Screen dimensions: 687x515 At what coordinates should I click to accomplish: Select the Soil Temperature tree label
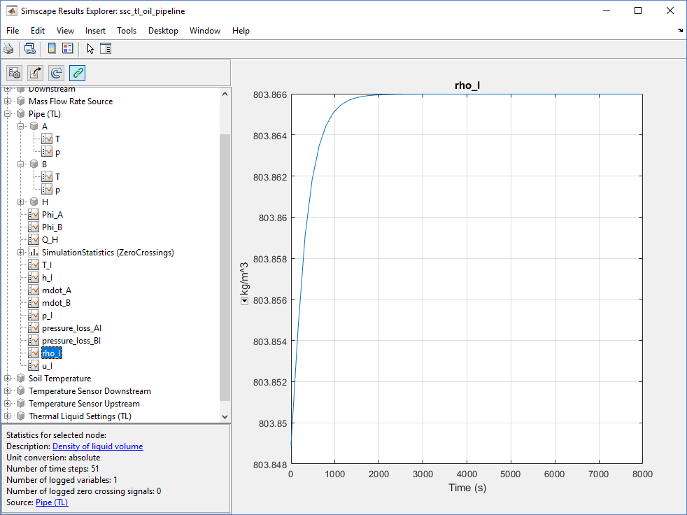[60, 378]
